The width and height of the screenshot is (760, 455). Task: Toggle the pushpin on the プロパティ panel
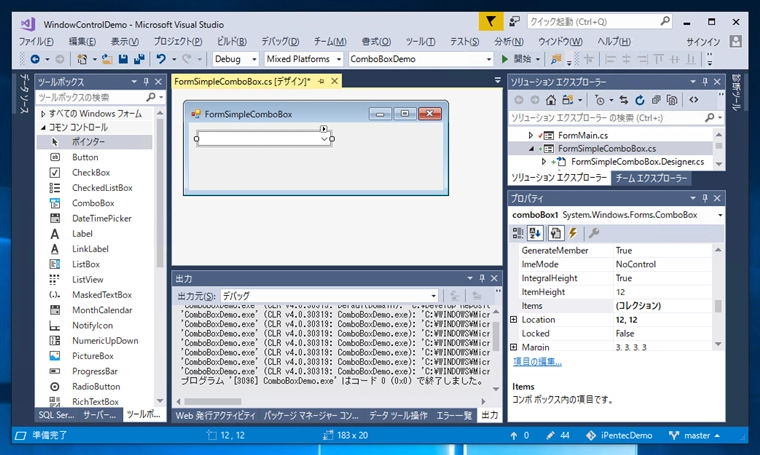pyautogui.click(x=705, y=198)
